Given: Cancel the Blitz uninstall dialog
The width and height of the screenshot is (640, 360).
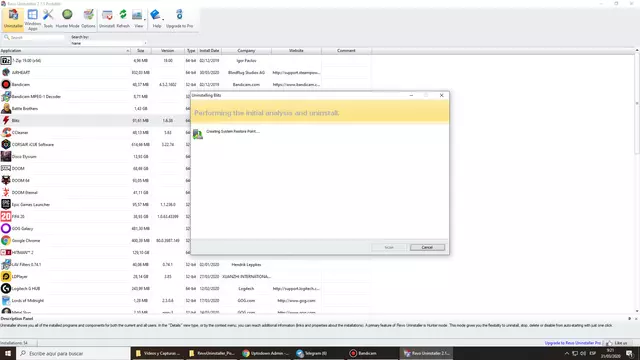Looking at the screenshot, I should 427,247.
